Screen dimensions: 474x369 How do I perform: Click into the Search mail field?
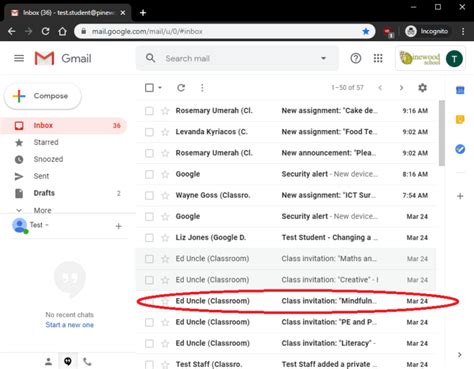pyautogui.click(x=238, y=58)
